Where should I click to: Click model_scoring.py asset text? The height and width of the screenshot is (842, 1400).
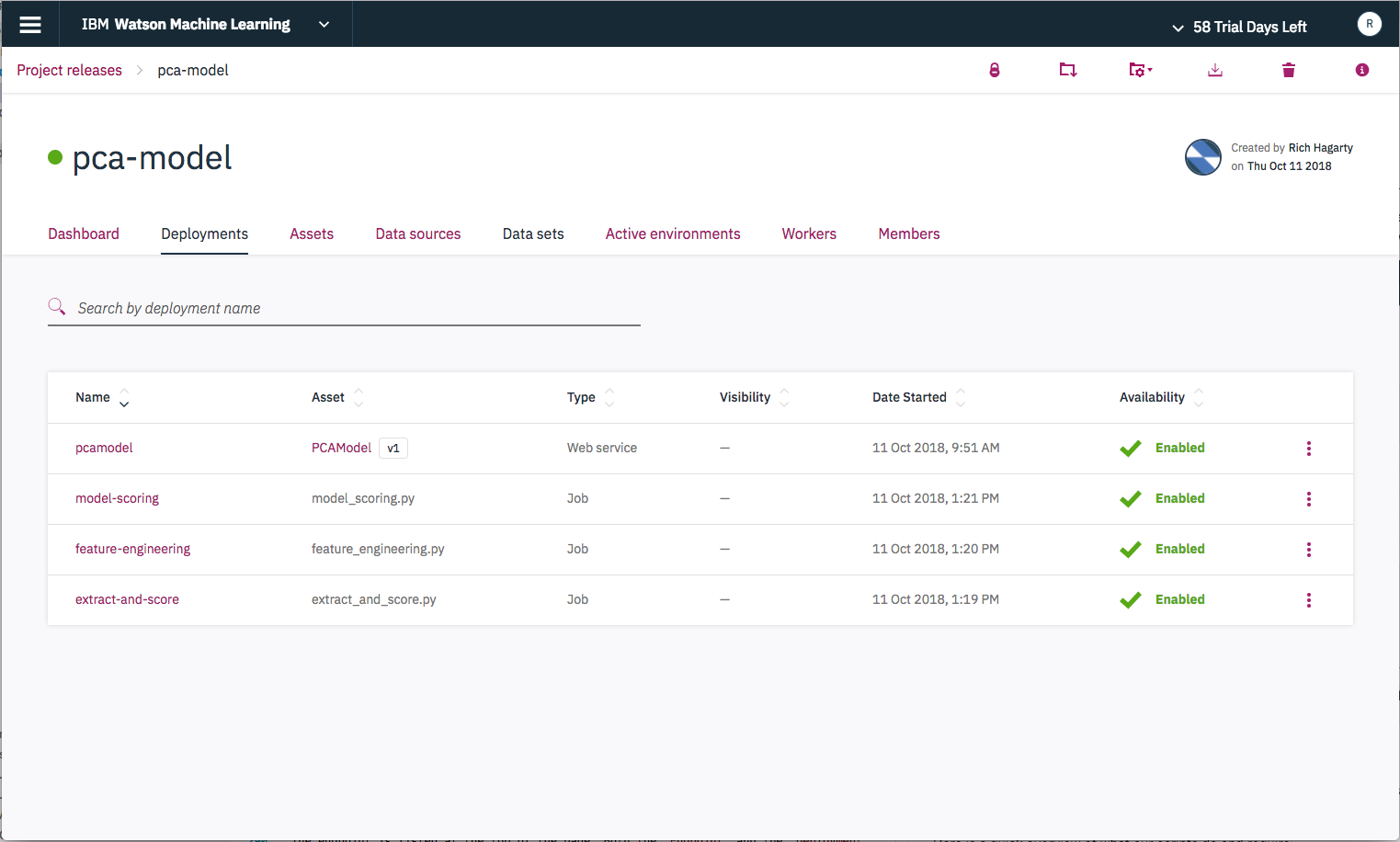tap(363, 498)
